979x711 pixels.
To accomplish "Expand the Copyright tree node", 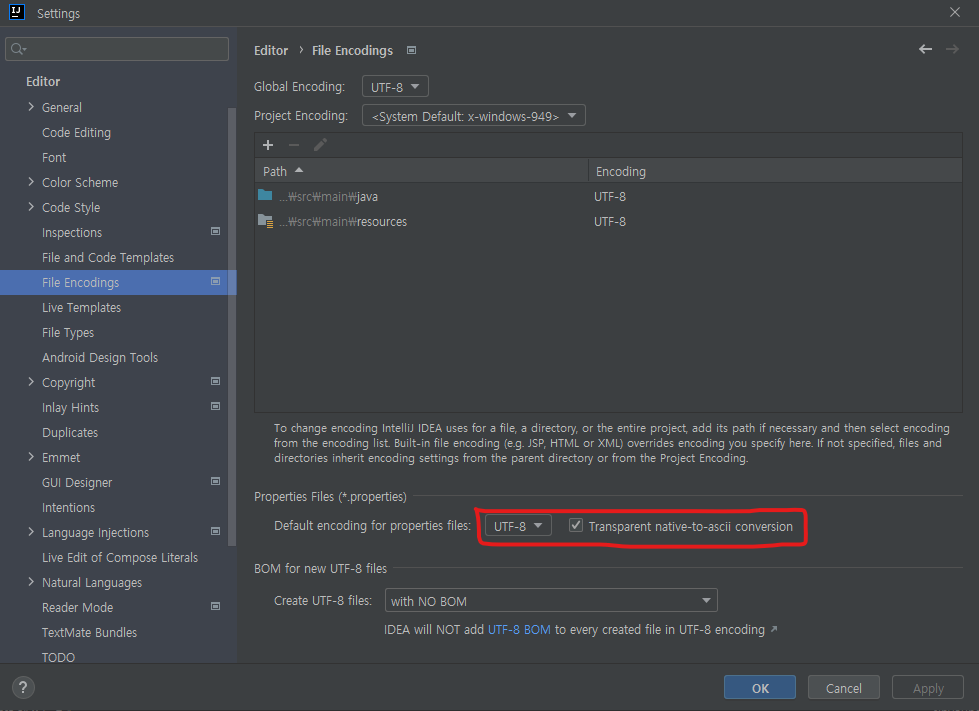I will [x=31, y=381].
